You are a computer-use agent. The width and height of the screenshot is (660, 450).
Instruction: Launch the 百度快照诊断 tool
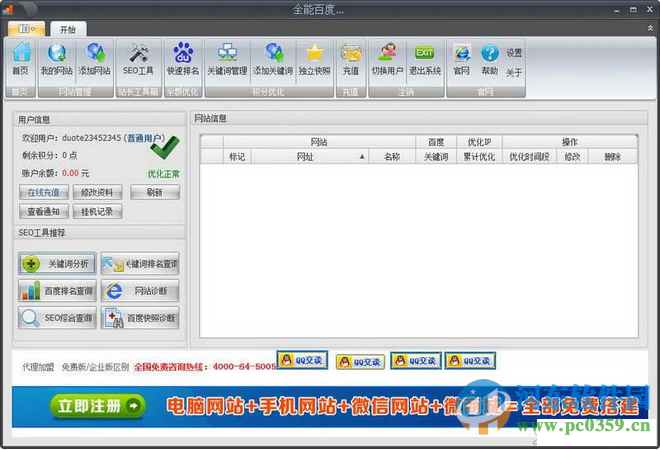[x=140, y=318]
